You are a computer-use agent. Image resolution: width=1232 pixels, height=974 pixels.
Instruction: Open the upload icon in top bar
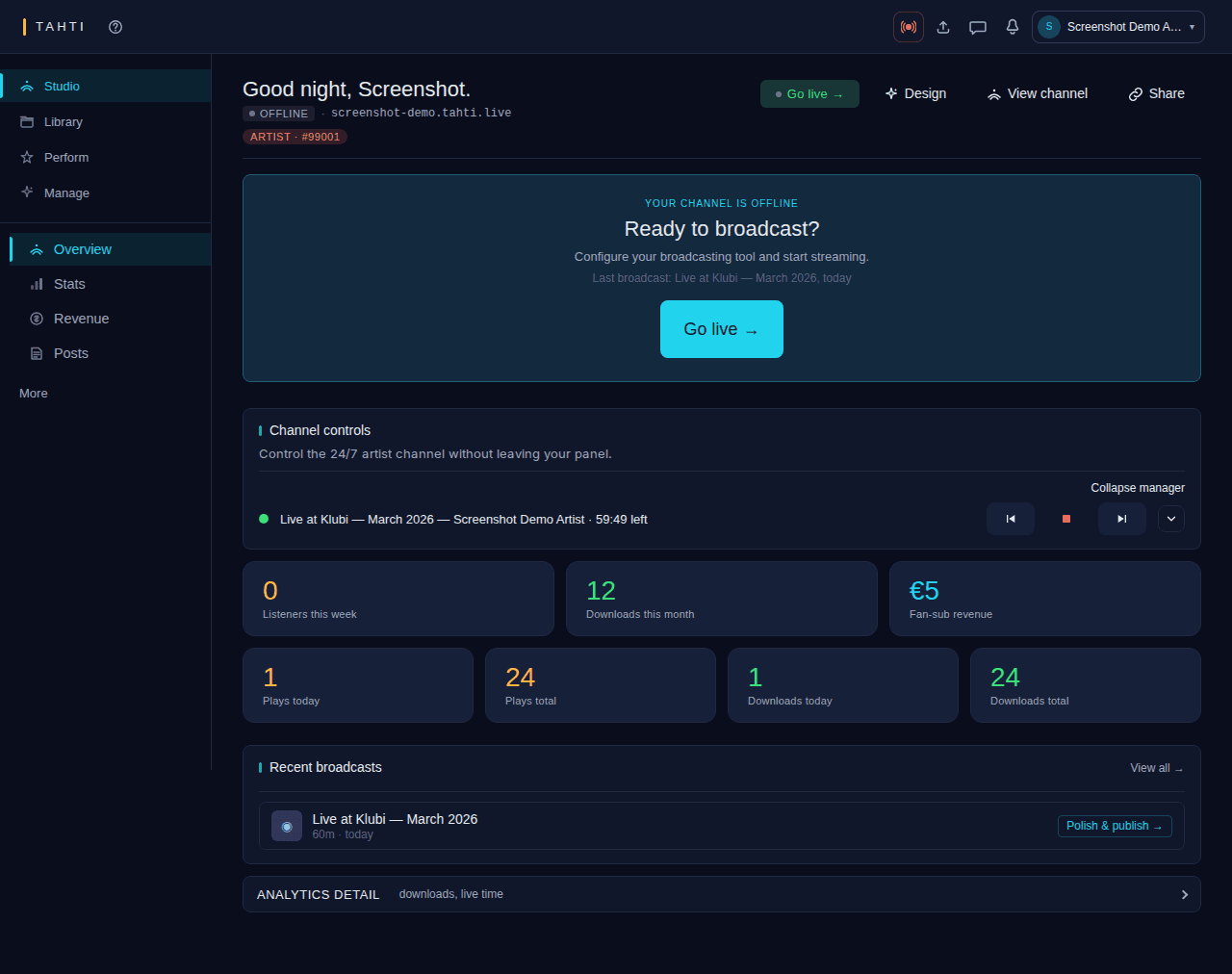943,27
